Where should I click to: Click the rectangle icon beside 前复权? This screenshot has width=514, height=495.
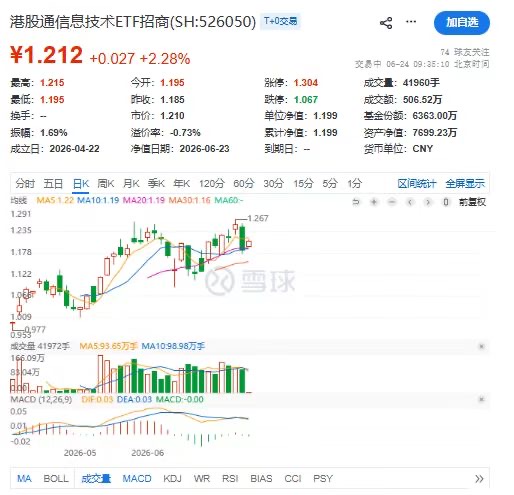point(446,202)
